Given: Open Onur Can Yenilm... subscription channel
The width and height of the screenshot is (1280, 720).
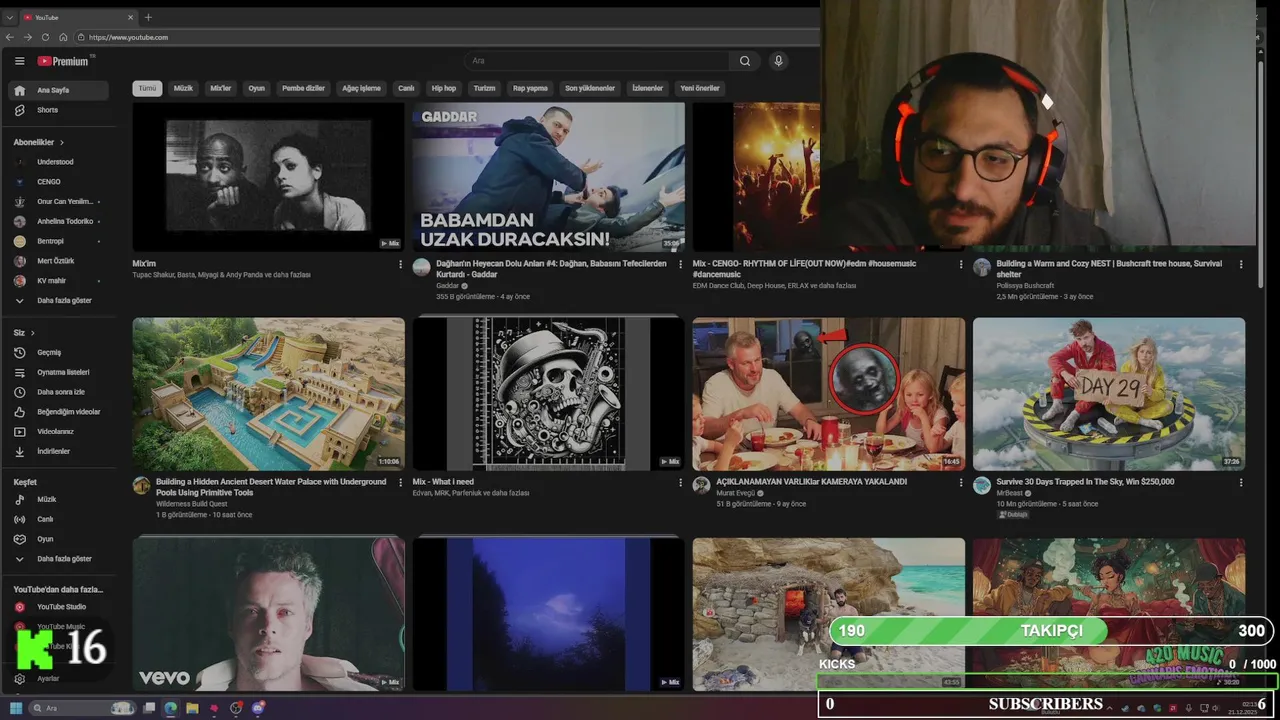Looking at the screenshot, I should coord(60,201).
